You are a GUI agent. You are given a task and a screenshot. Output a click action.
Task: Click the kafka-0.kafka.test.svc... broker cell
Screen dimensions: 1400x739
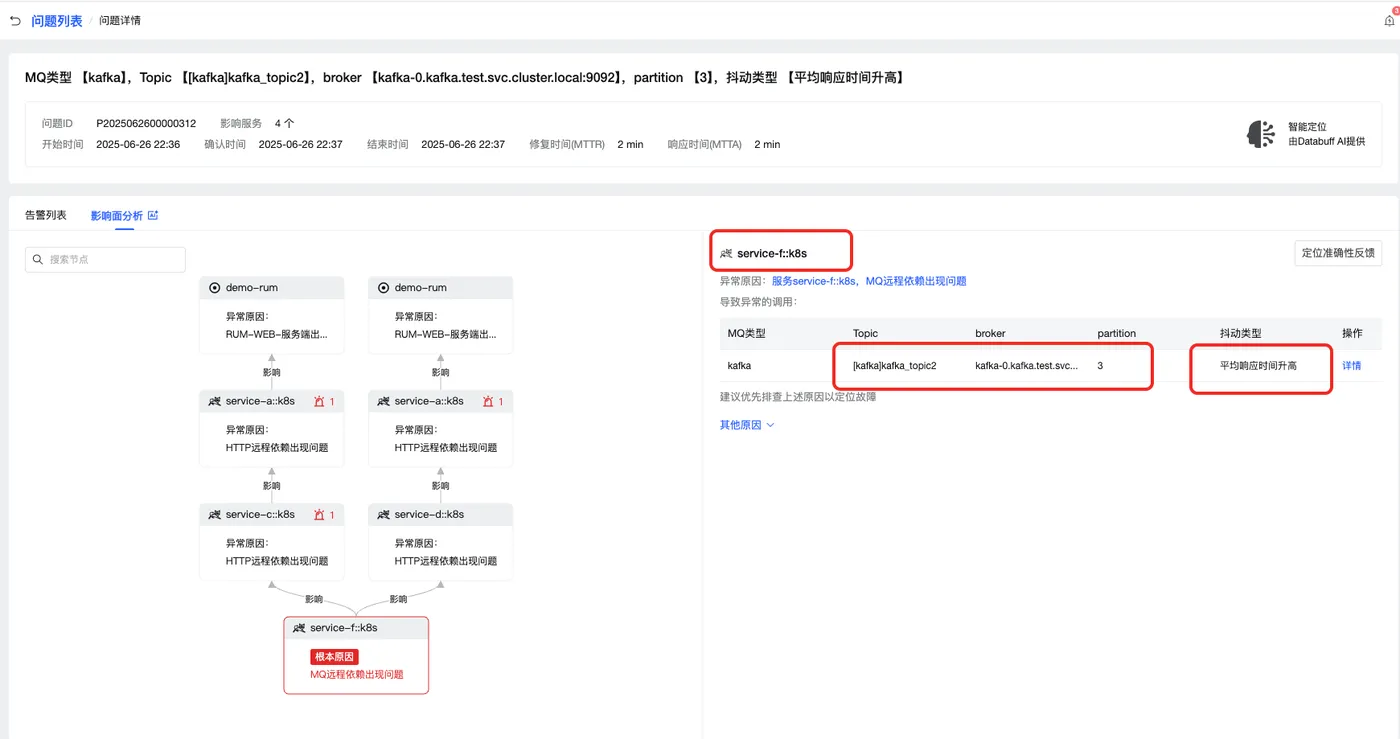tap(1027, 366)
